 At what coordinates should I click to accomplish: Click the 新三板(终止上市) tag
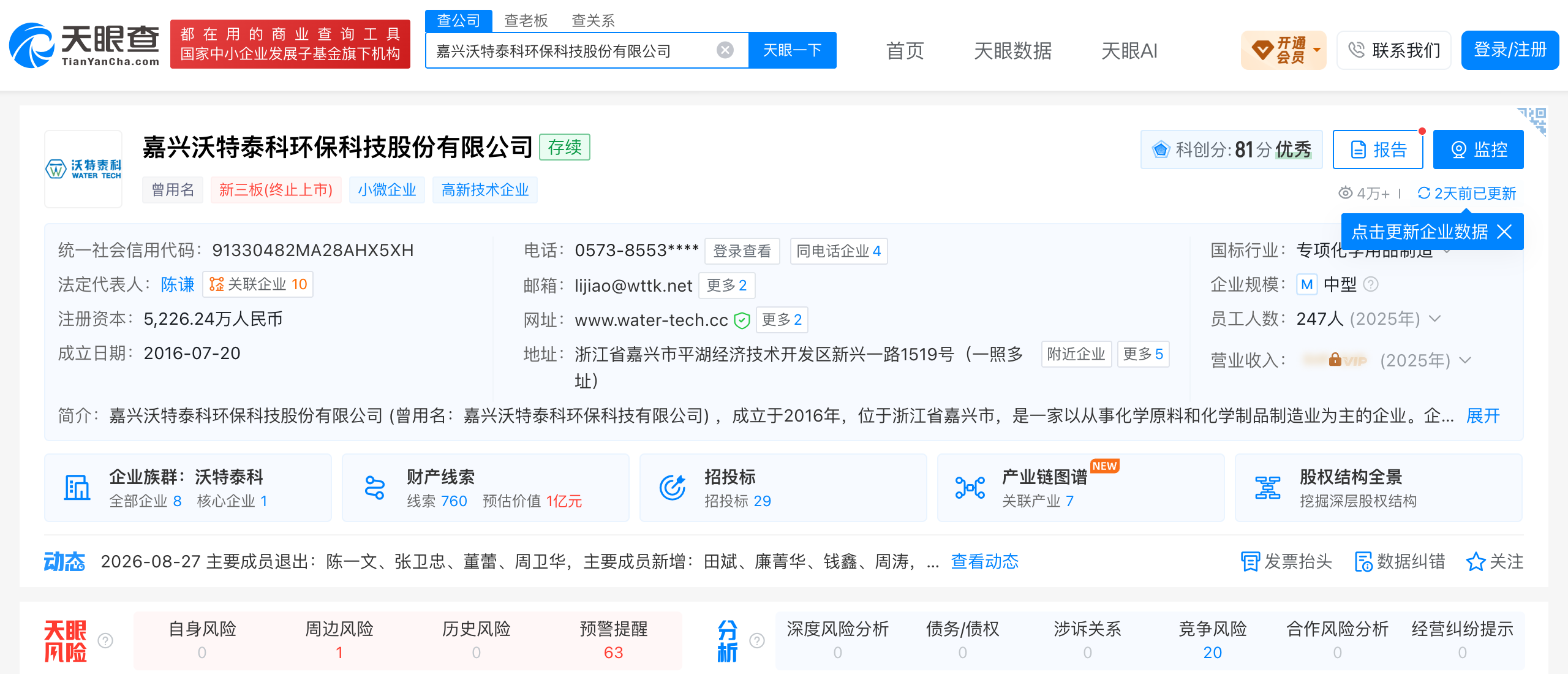[x=276, y=190]
